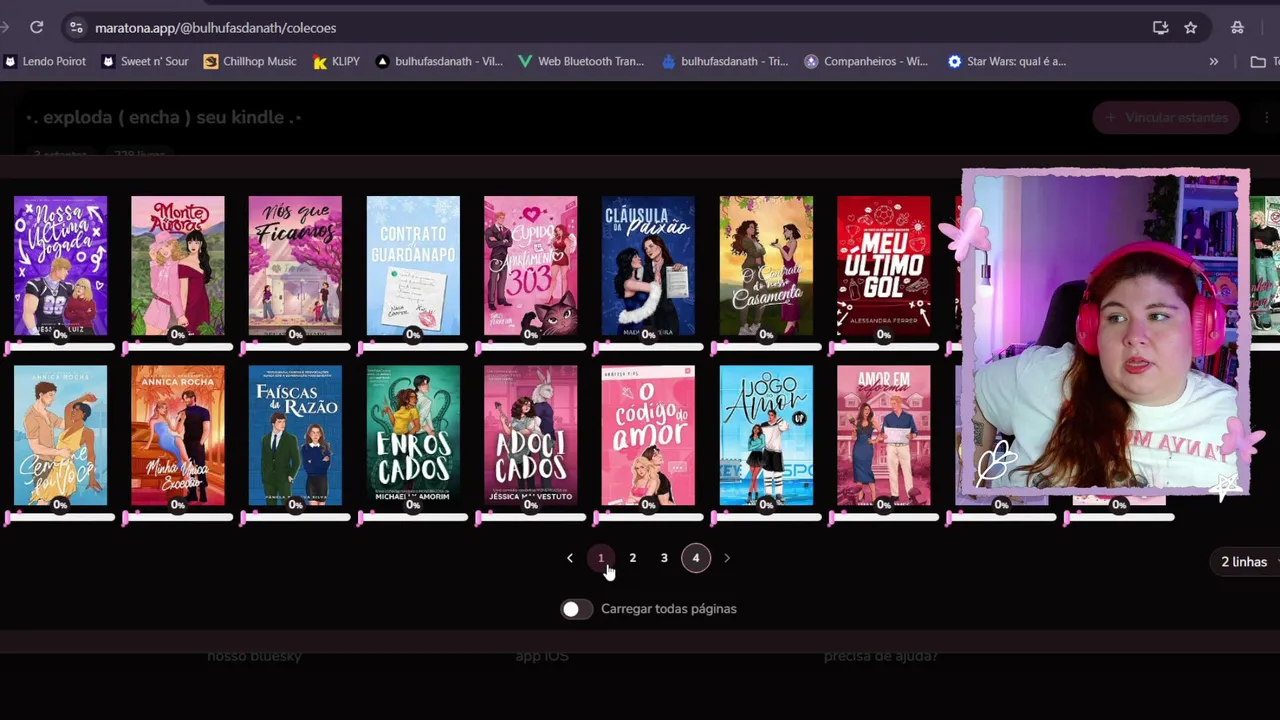The image size is (1280, 720).
Task: Open the bulhufasdanath - Tri... bookmark
Action: point(725,61)
